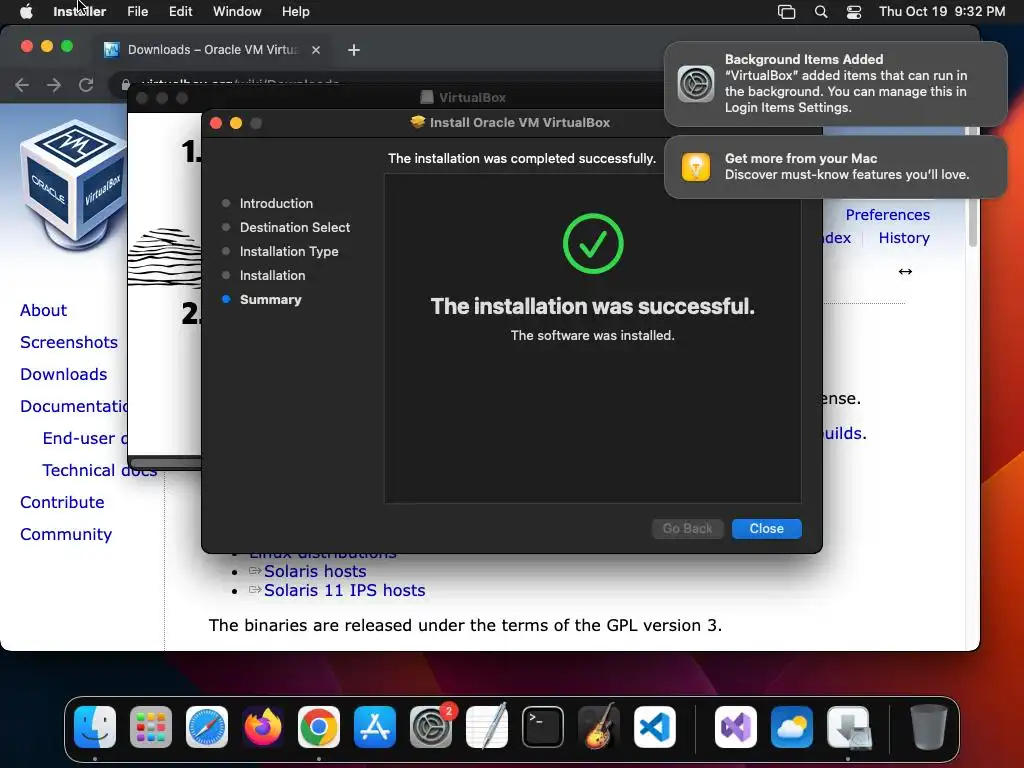1024x768 pixels.
Task: Open the Downloads sidebar link
Action: coord(63,374)
